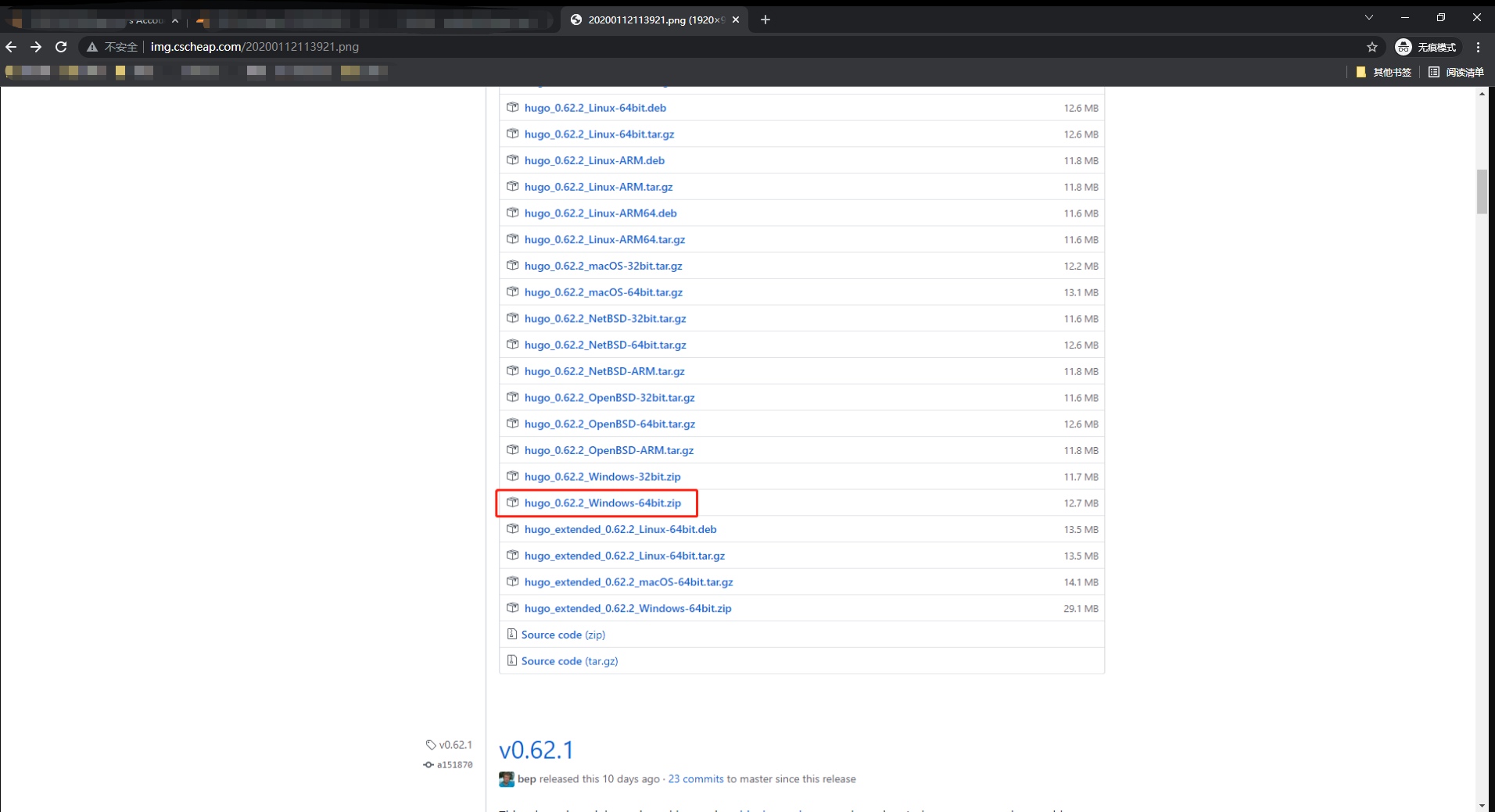The height and width of the screenshot is (812, 1495).
Task: Click the 12.7 MB file size
Action: [x=1081, y=503]
